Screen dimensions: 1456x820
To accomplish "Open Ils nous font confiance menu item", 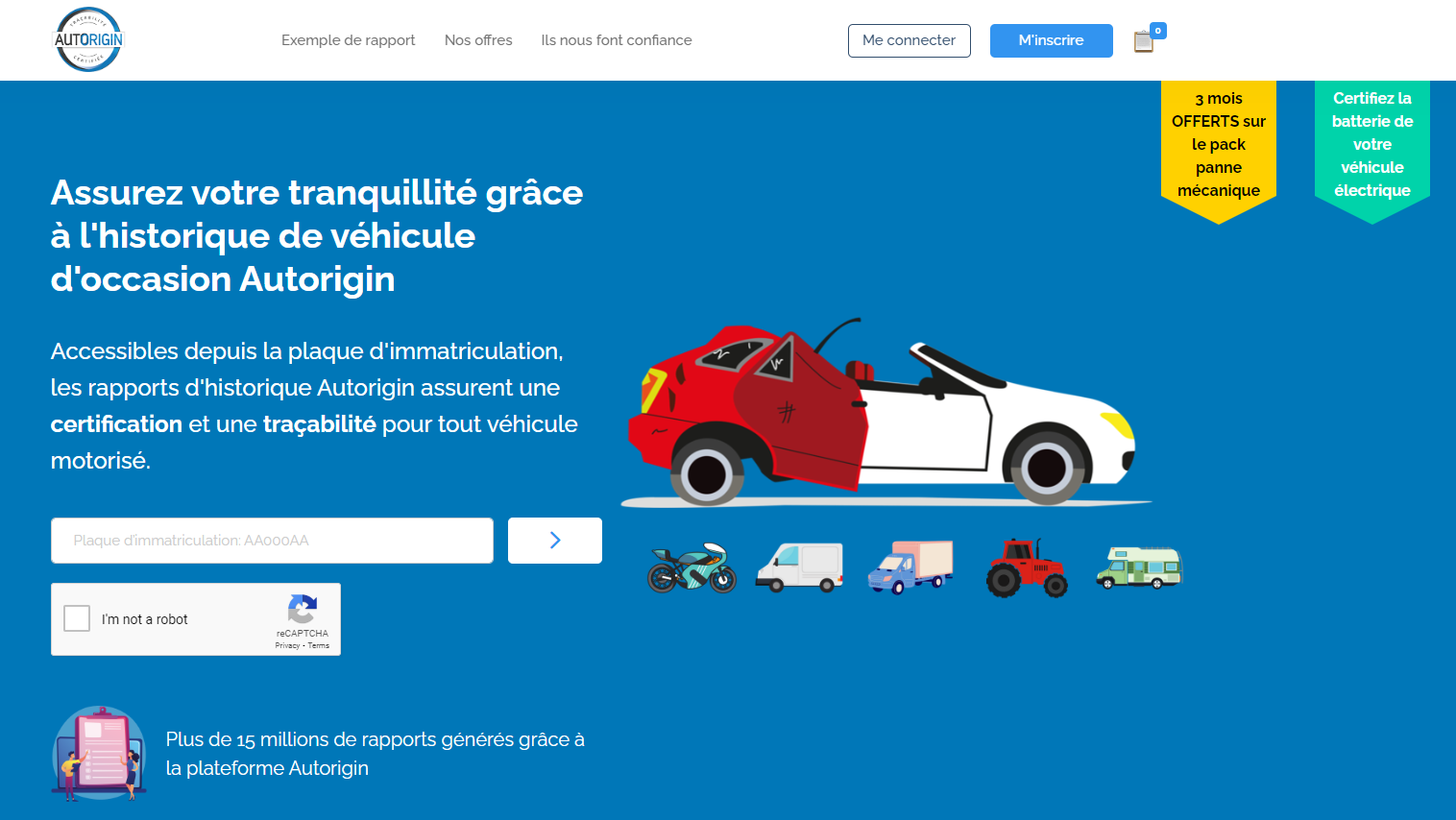I will [617, 40].
